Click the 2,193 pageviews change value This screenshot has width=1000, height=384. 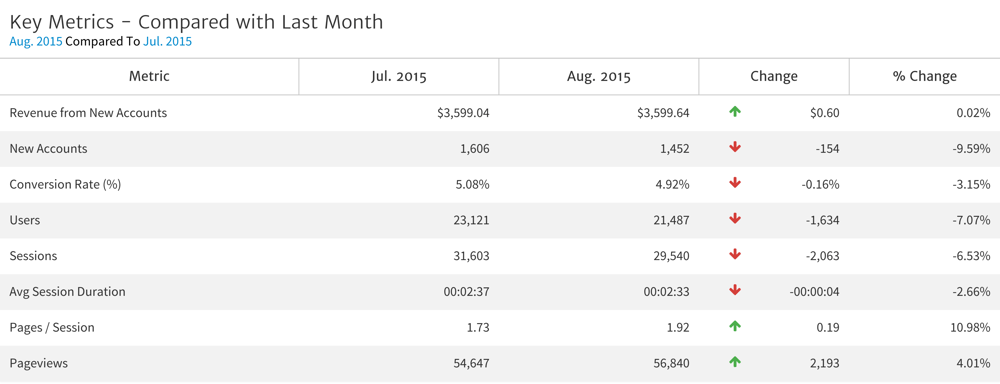[x=825, y=363]
